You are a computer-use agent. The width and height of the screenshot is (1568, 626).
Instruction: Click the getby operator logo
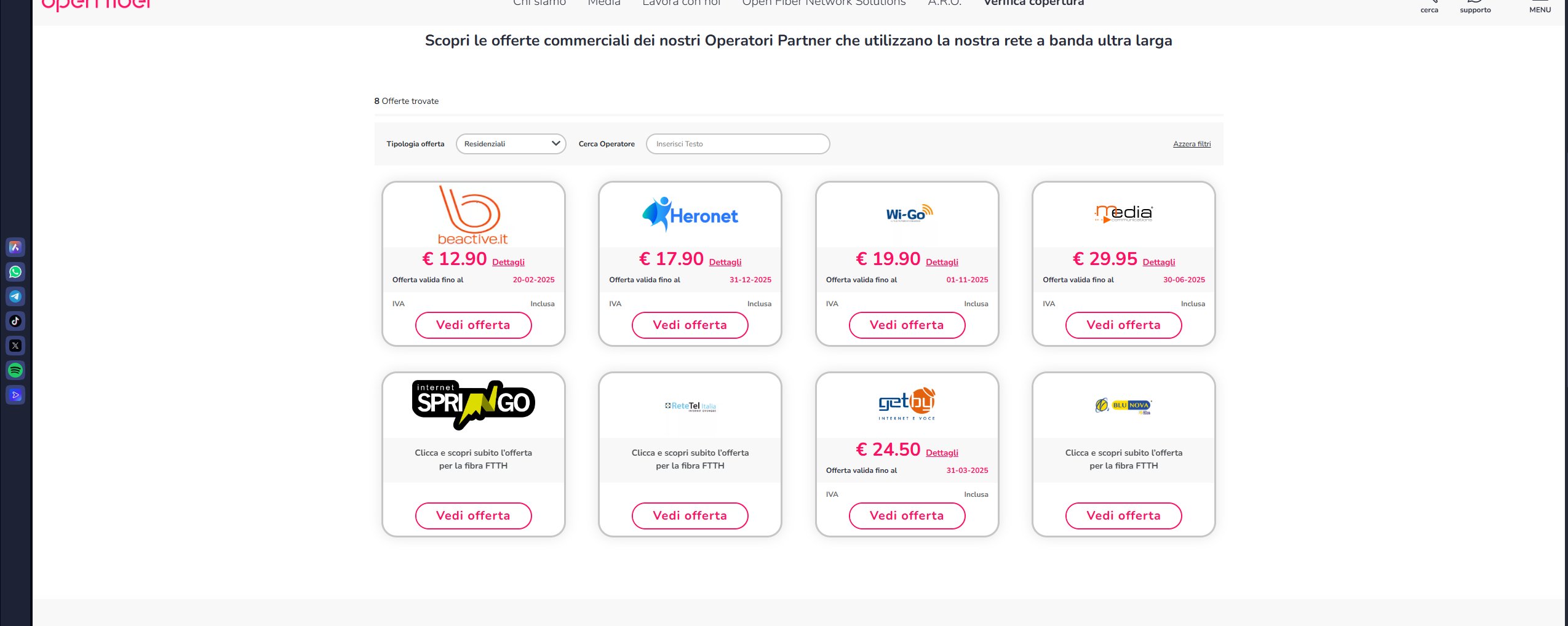(x=907, y=404)
